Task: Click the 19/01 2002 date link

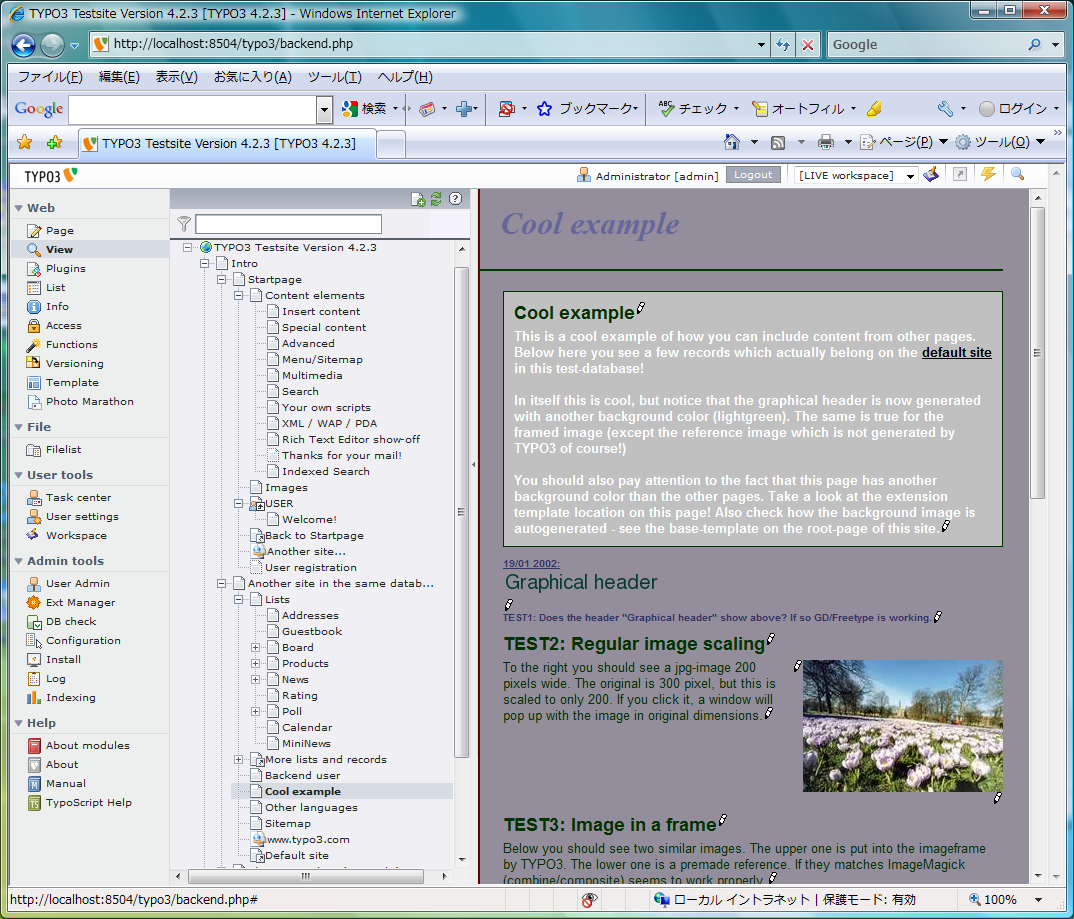Action: (x=531, y=564)
